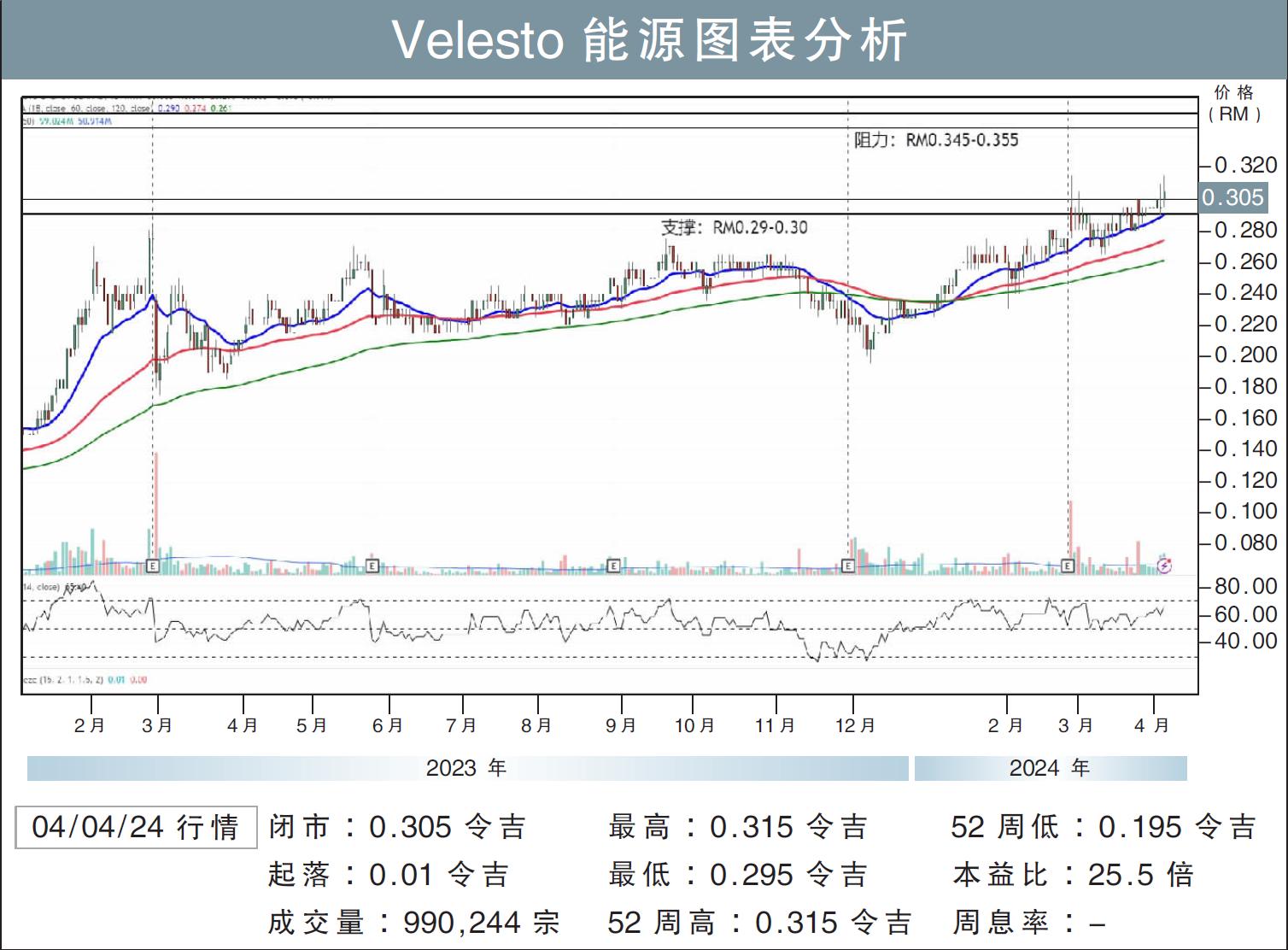Click the chart title Velesto 能源图表分析

point(649,40)
